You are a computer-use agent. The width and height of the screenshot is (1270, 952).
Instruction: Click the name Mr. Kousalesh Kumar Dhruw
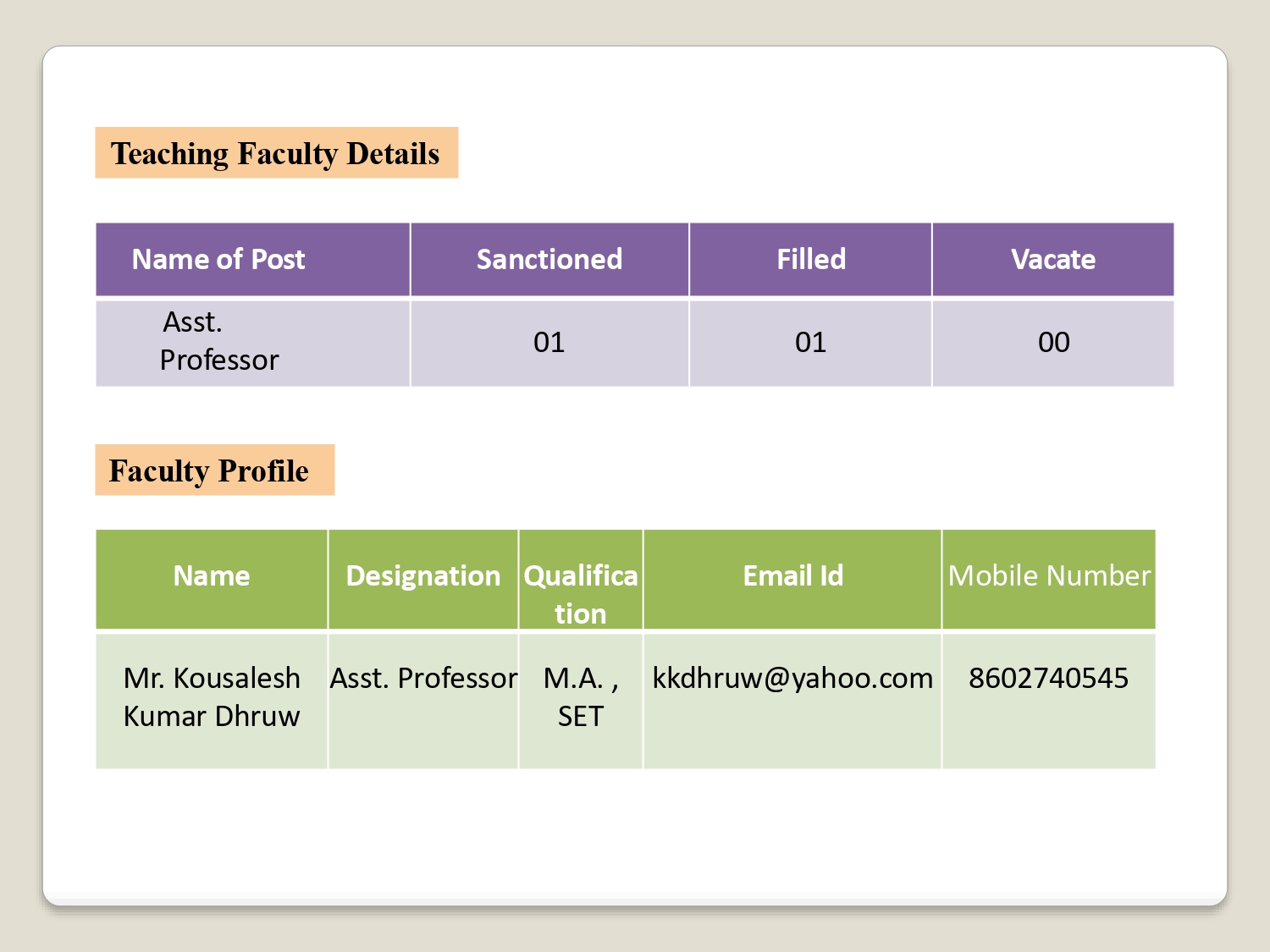tap(212, 696)
